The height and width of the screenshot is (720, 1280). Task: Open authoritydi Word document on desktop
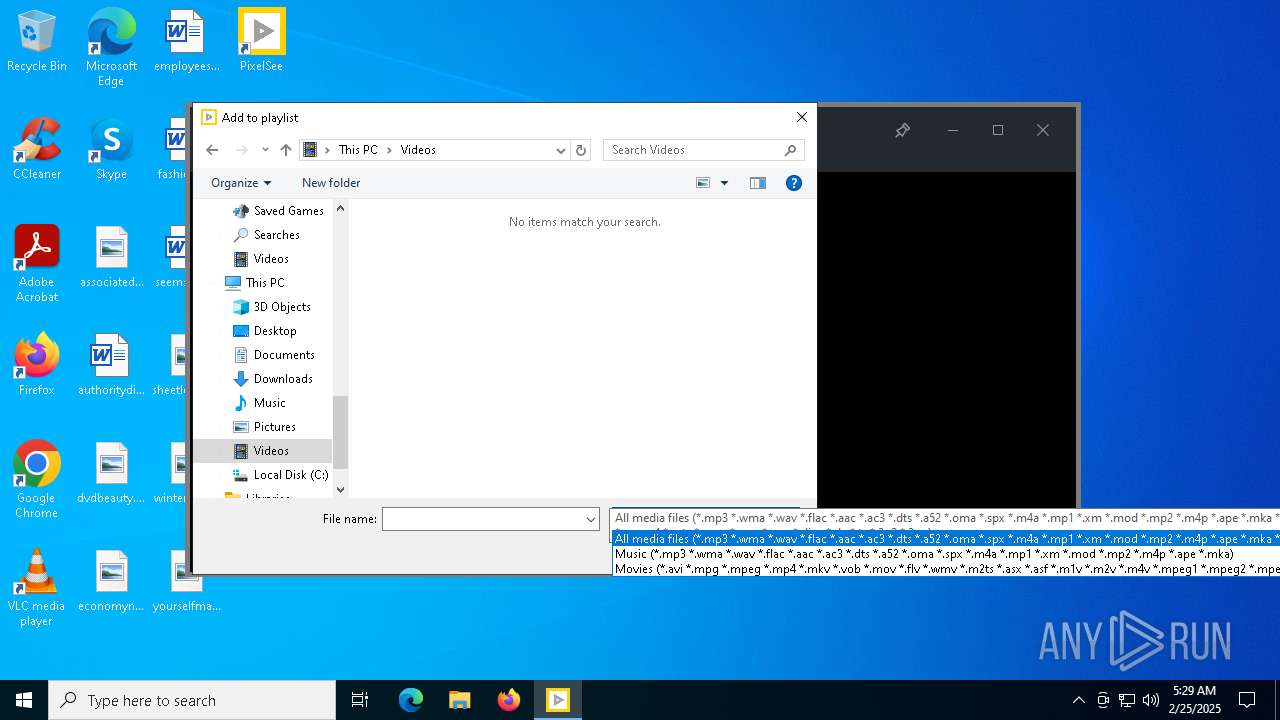point(111,366)
